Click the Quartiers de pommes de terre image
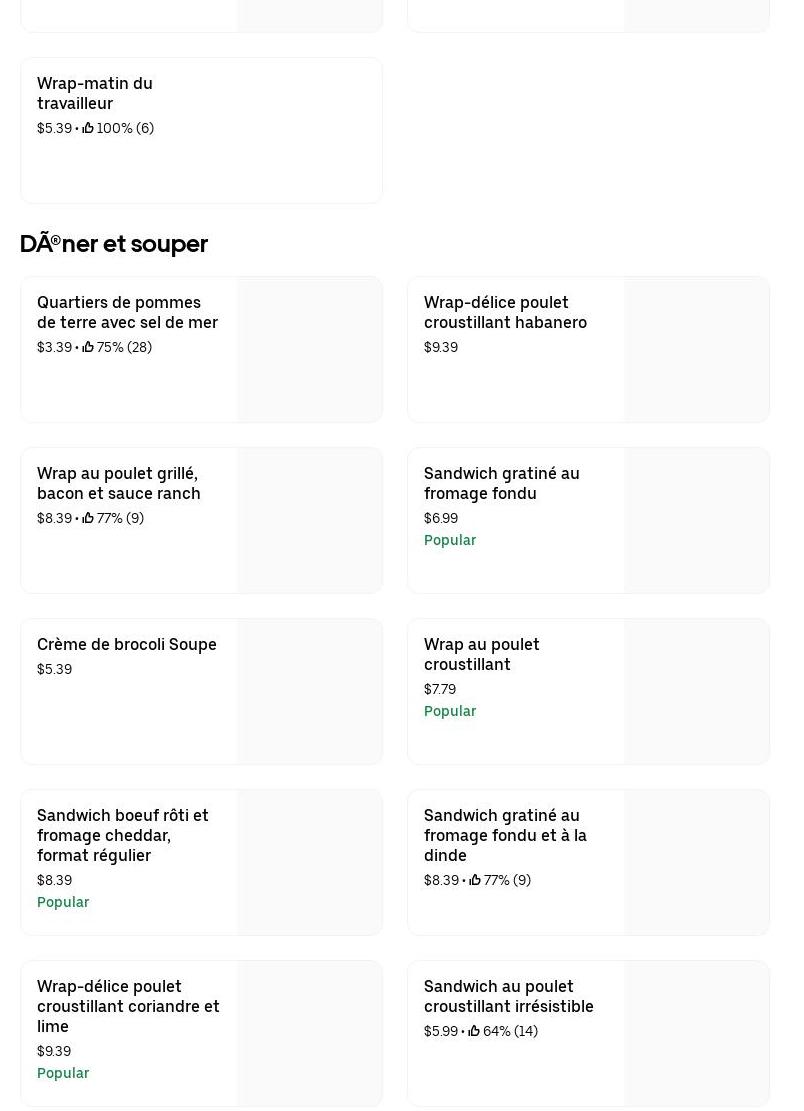Image resolution: width=804 pixels, height=1111 pixels. (x=309, y=349)
